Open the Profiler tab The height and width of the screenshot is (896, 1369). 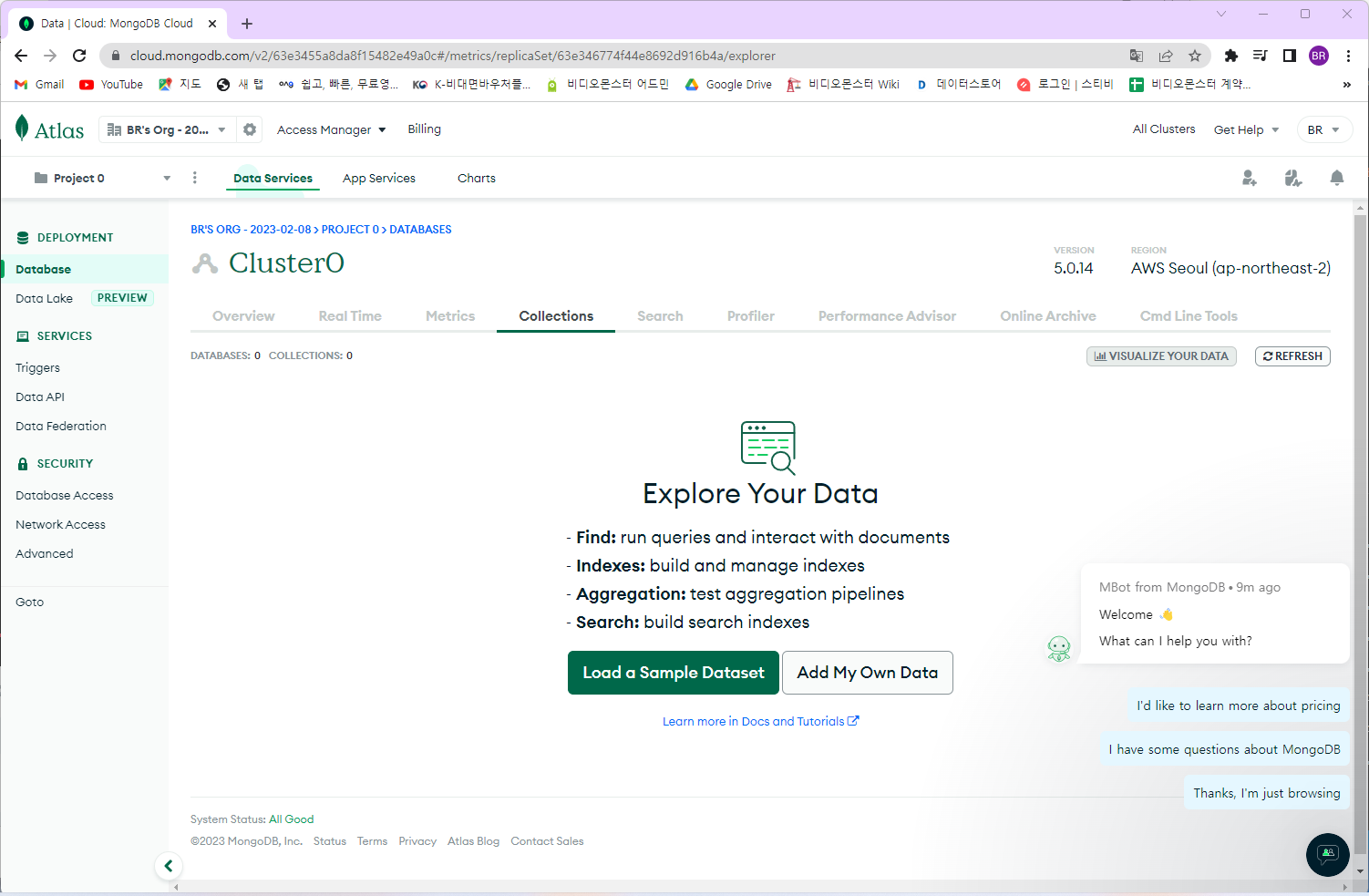751,316
